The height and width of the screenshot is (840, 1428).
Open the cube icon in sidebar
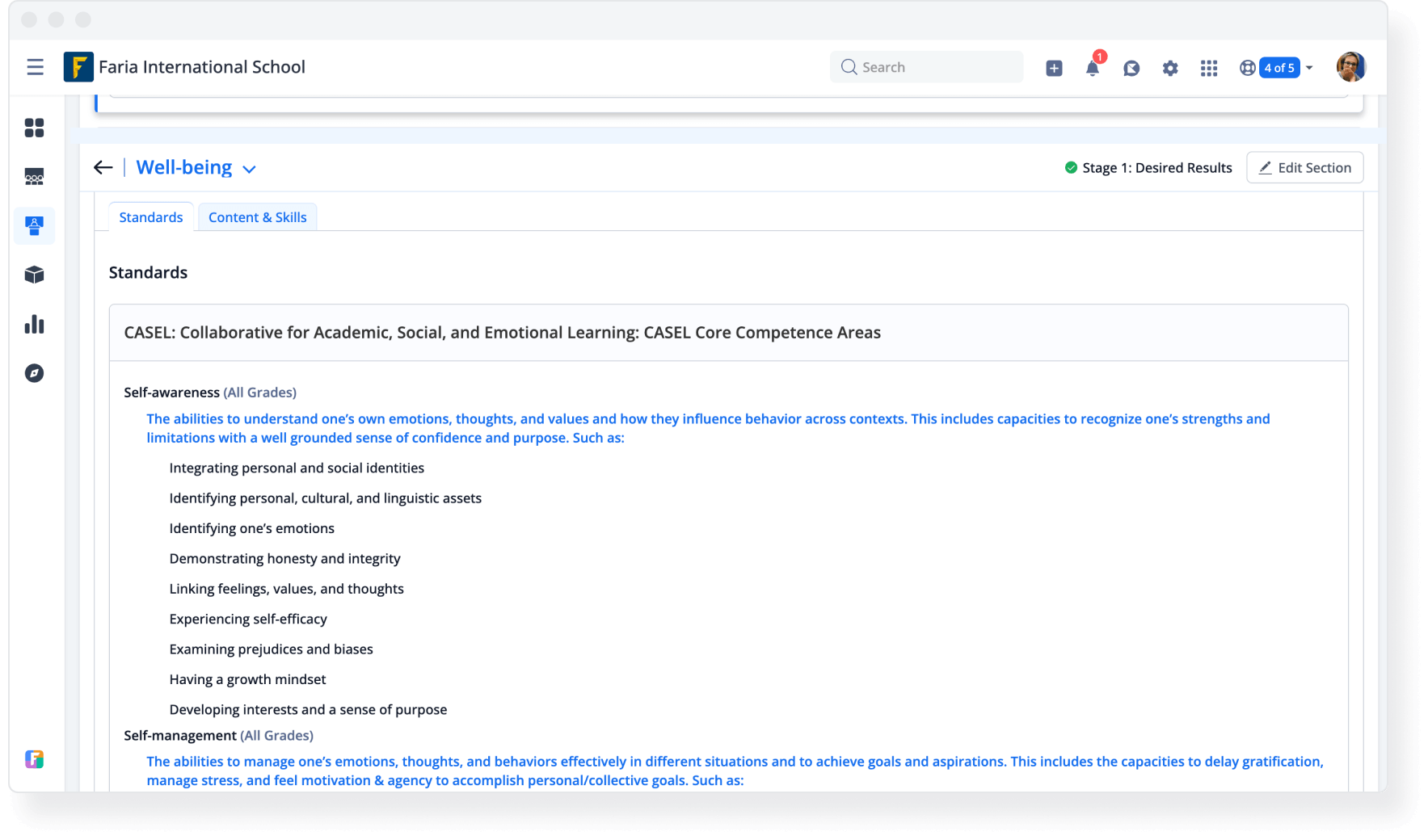point(34,275)
